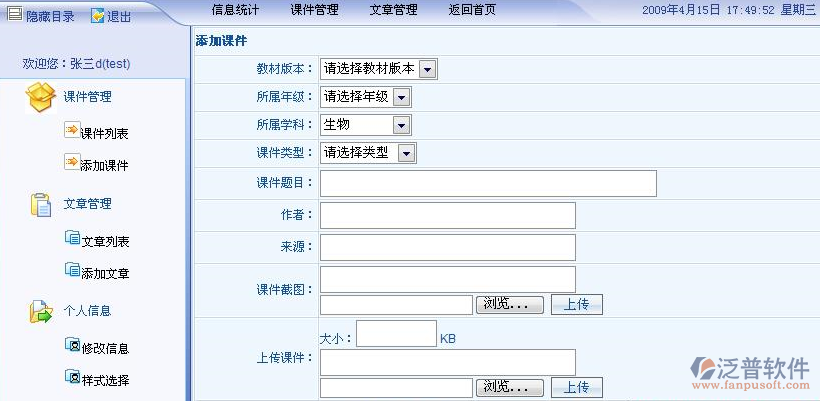Click the 退出 logout icon
Screen dimensions: 820x401
[97, 16]
